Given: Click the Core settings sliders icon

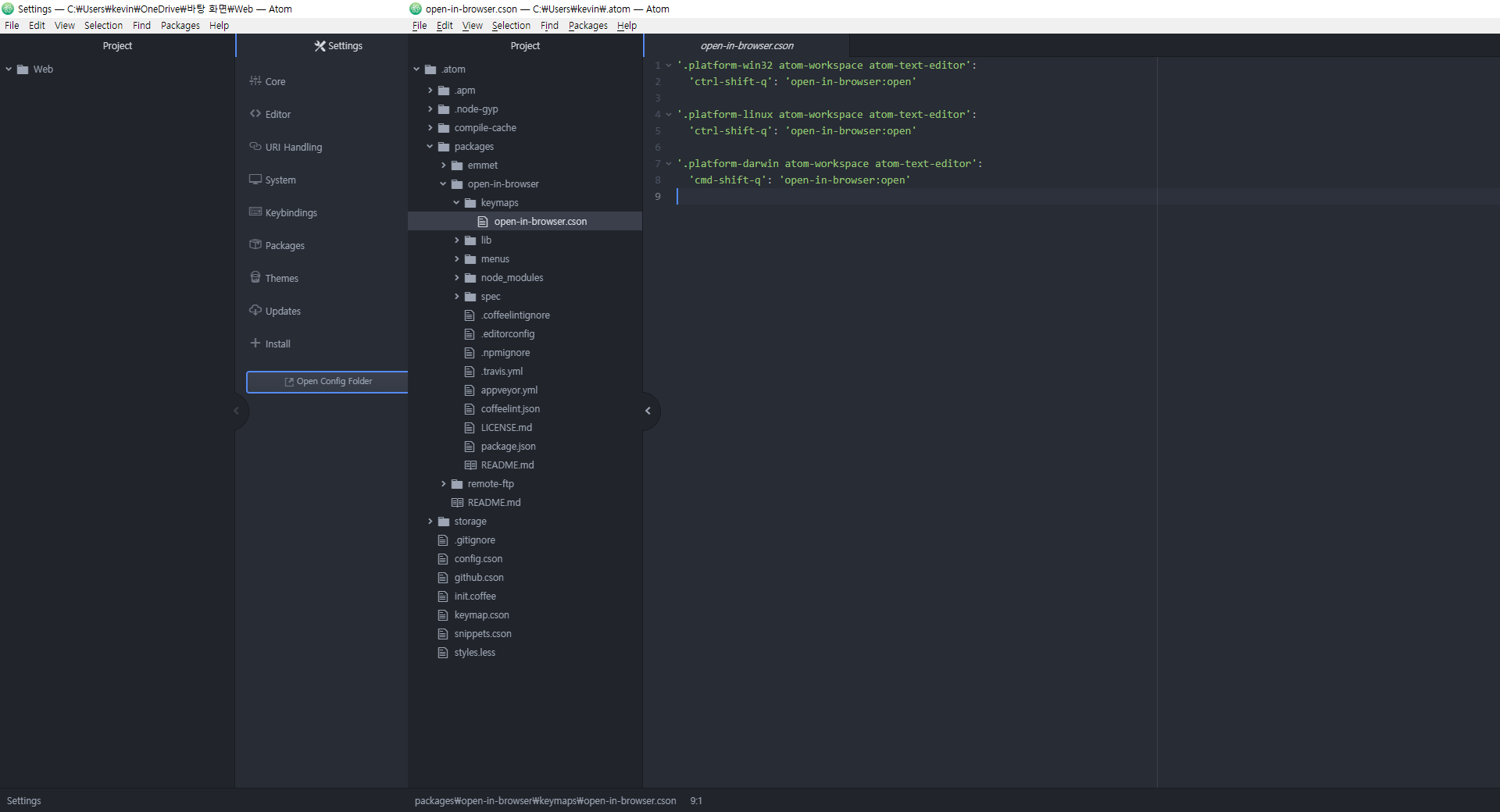Looking at the screenshot, I should pos(255,80).
